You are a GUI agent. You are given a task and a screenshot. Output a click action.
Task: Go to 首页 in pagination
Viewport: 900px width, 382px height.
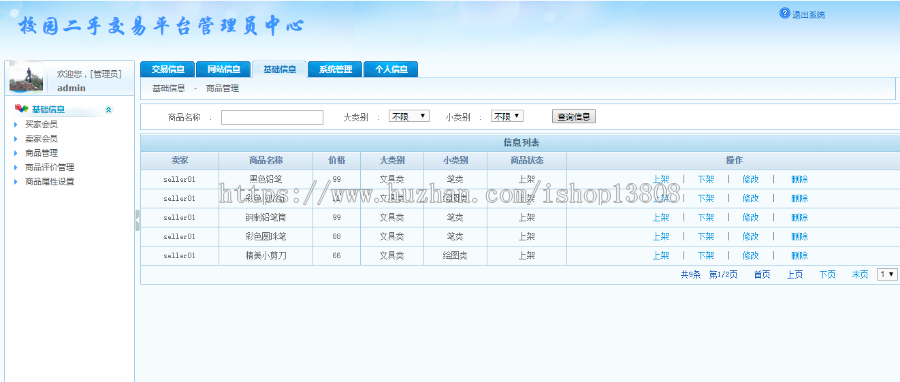coord(762,275)
